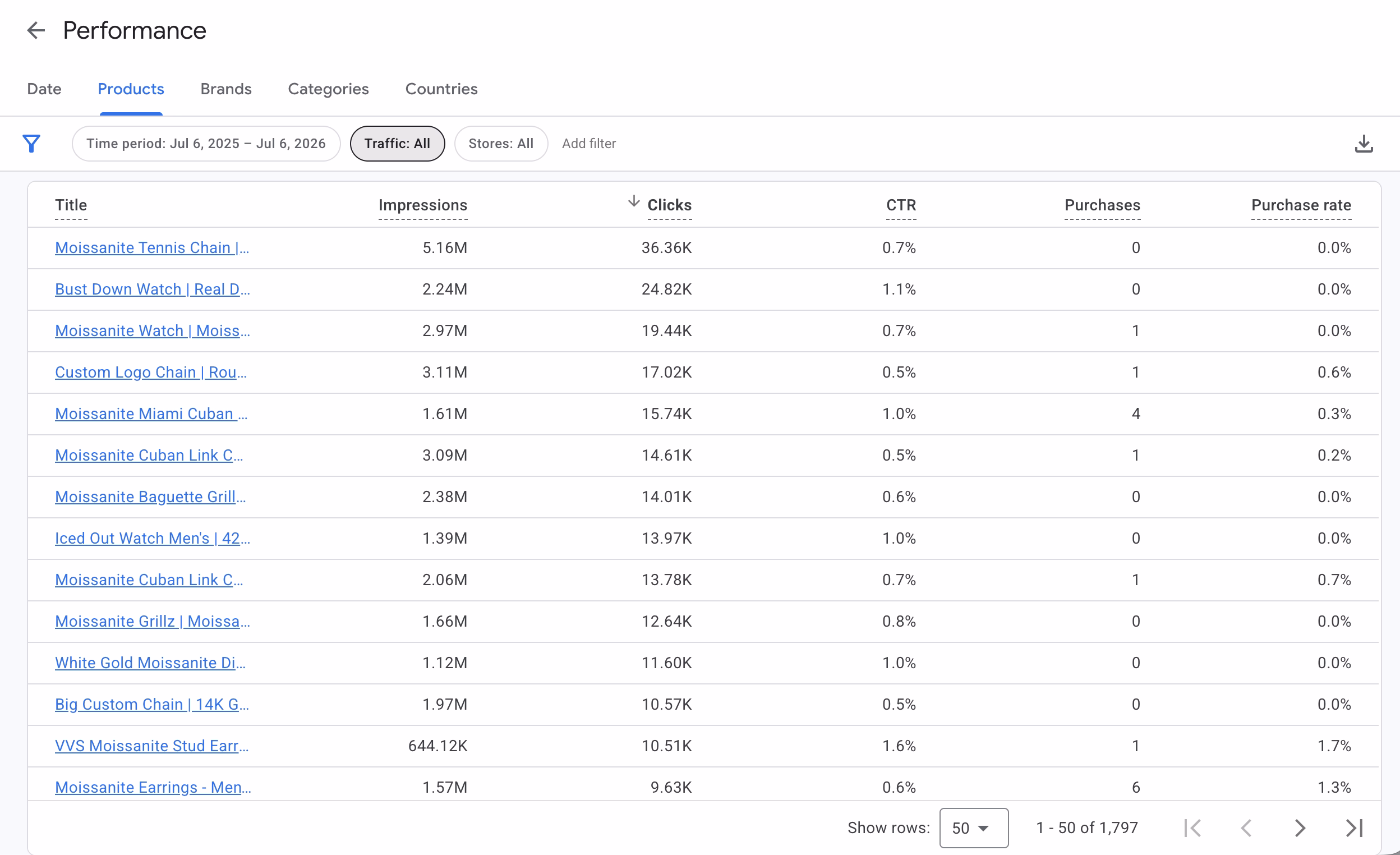Open the White Gold Moissanite link
This screenshot has width=1400, height=855.
(150, 663)
